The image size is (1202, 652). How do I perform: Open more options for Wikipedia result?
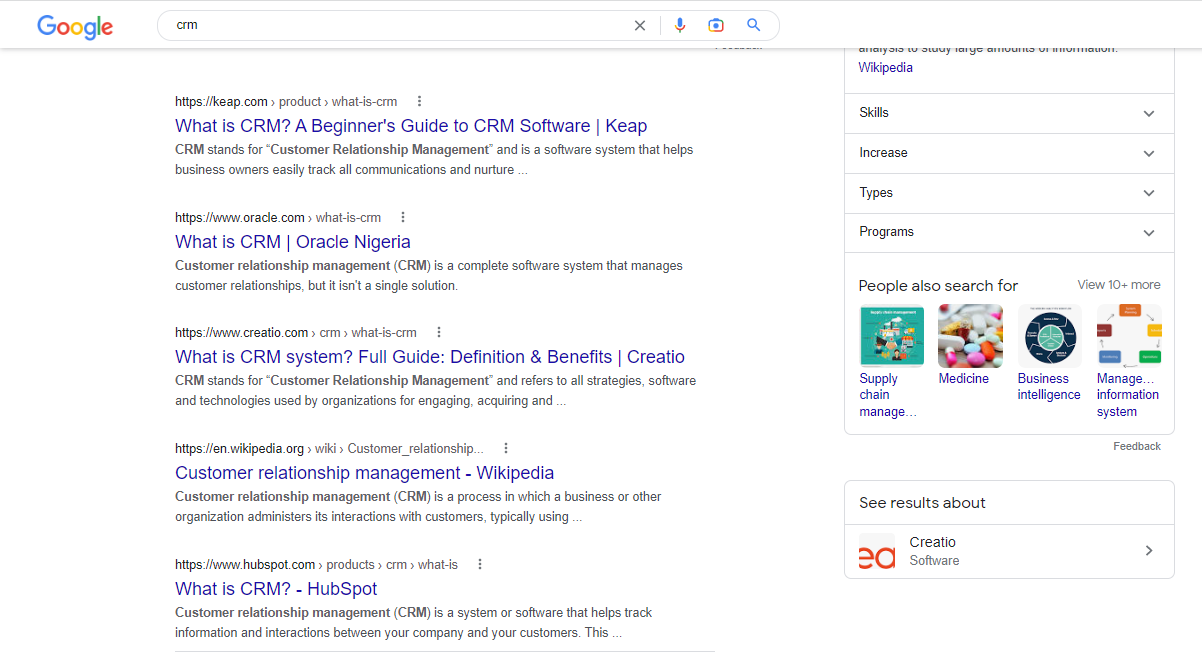[506, 448]
